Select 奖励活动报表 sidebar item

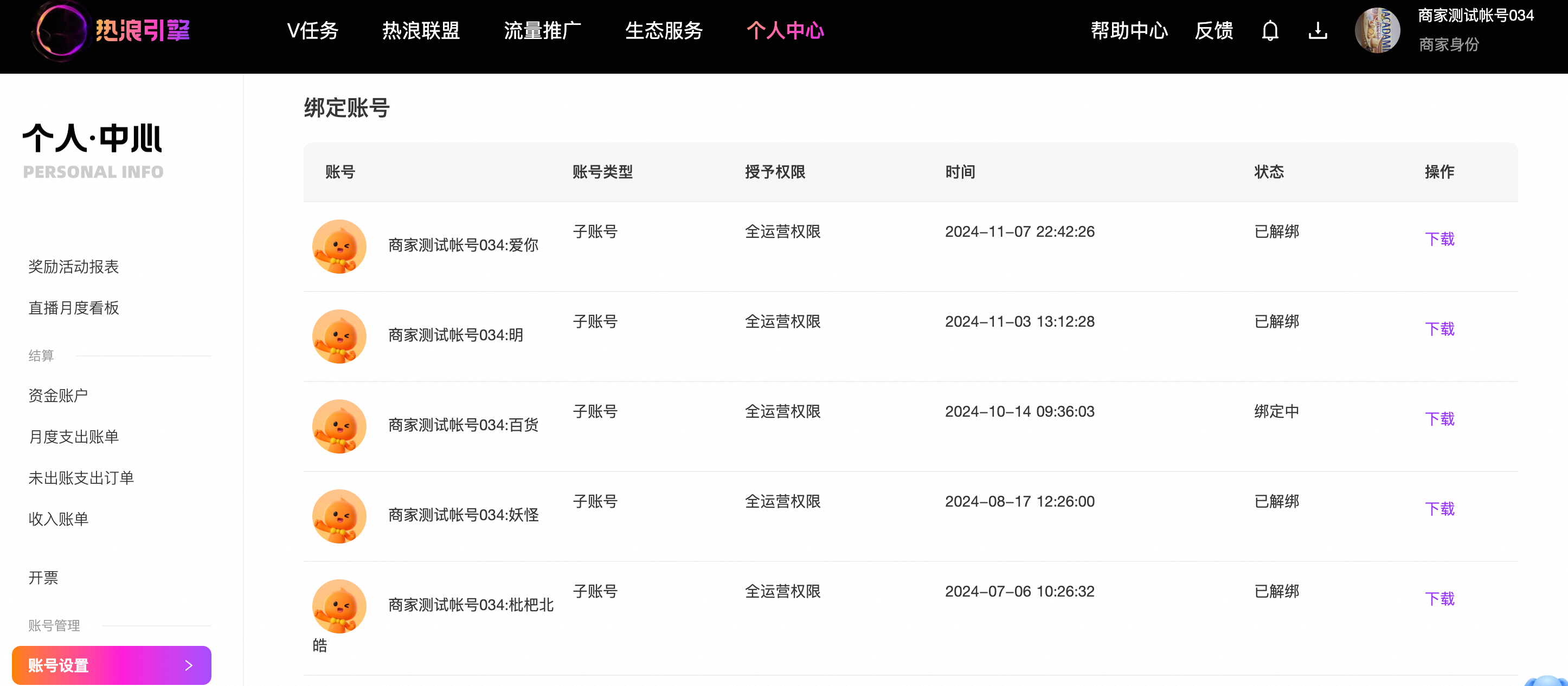[x=74, y=267]
